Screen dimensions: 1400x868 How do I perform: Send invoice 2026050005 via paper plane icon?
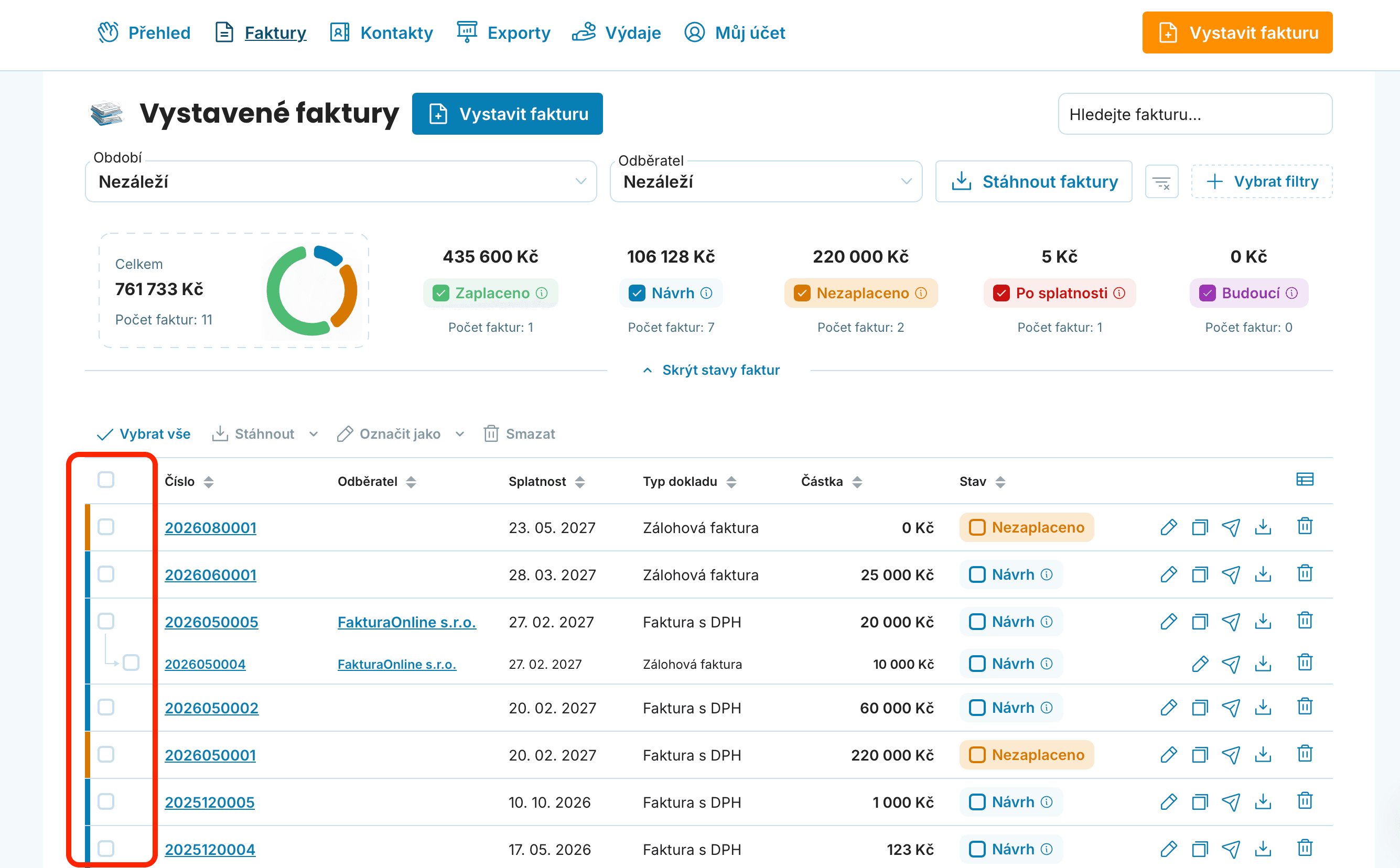(x=1231, y=622)
